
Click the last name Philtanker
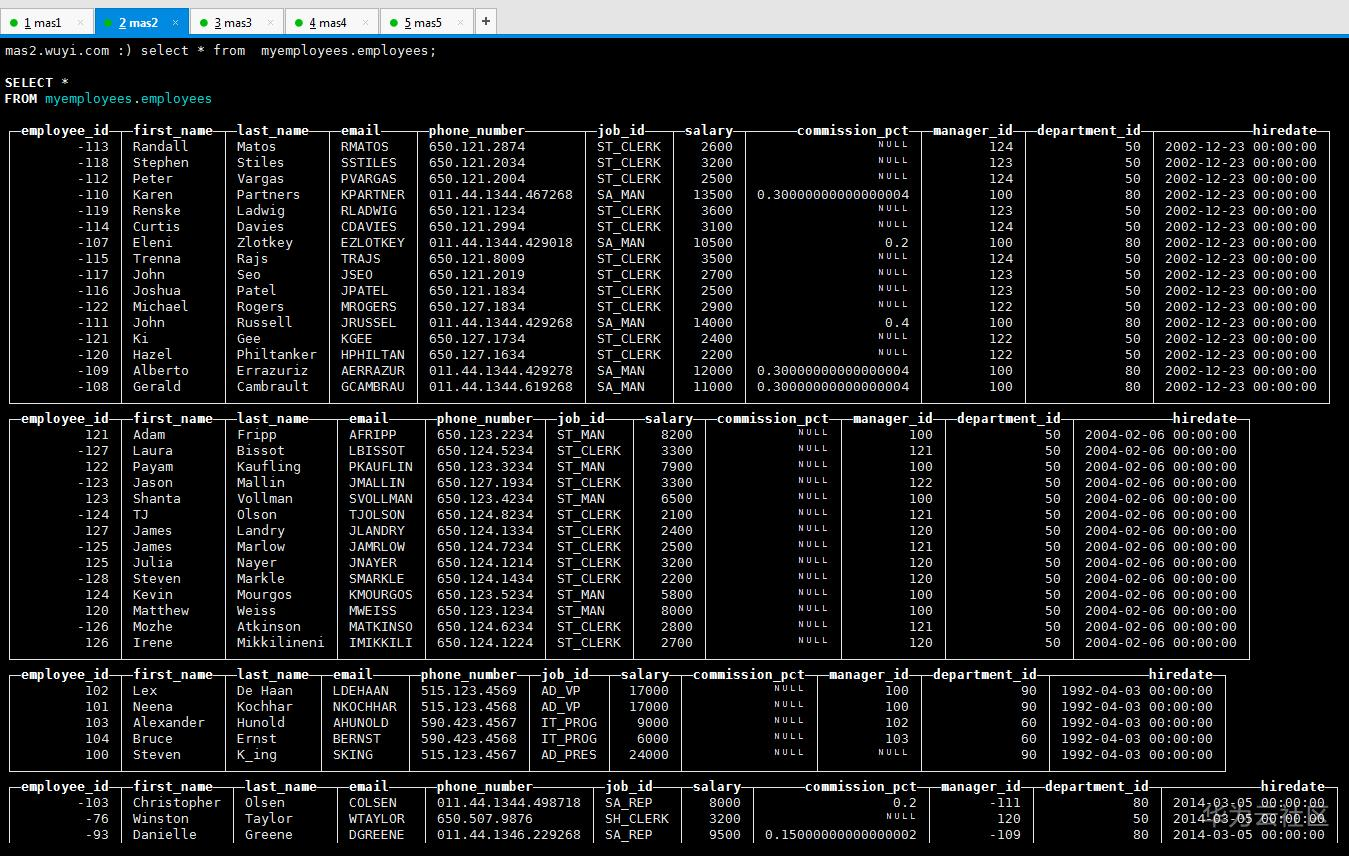(277, 355)
